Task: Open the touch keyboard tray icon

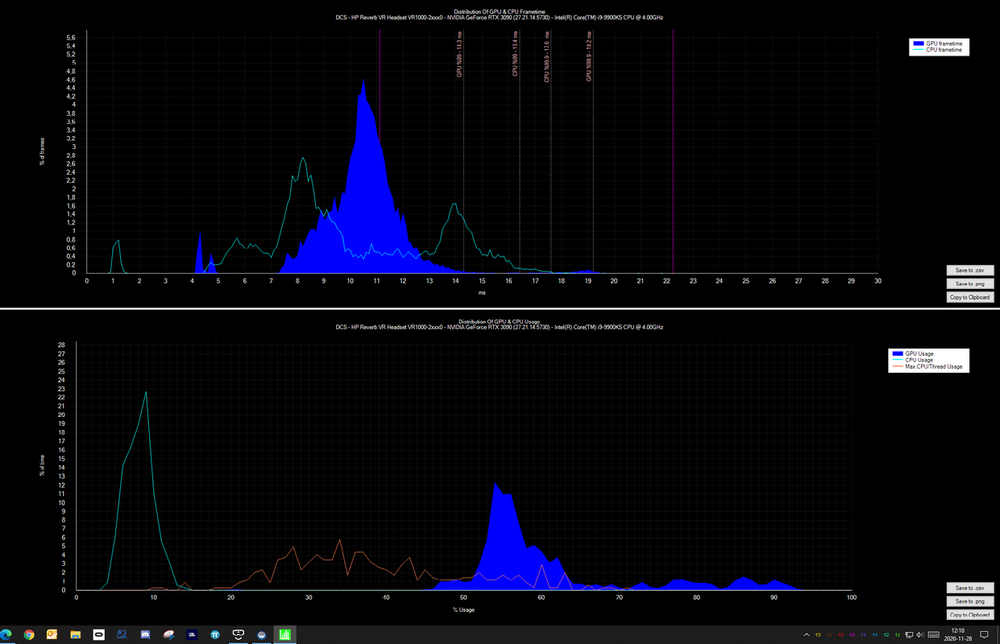Action: point(934,634)
